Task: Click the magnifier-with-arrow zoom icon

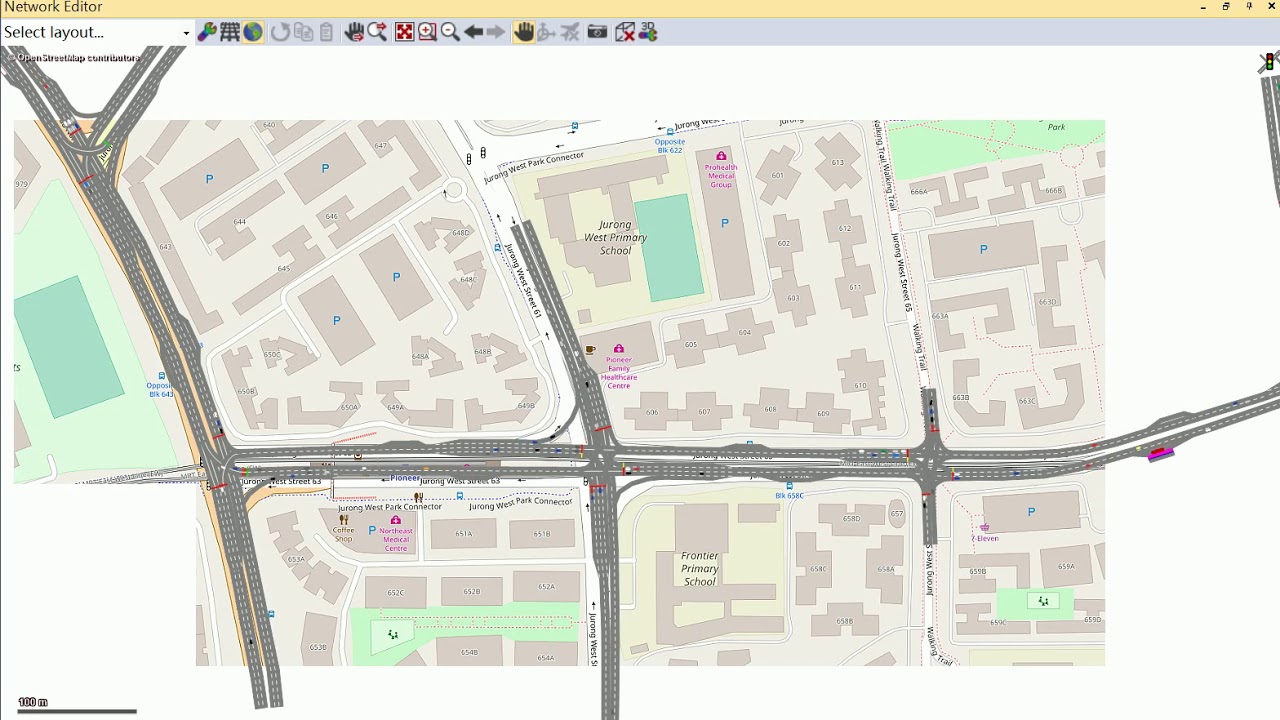Action: 377,32
